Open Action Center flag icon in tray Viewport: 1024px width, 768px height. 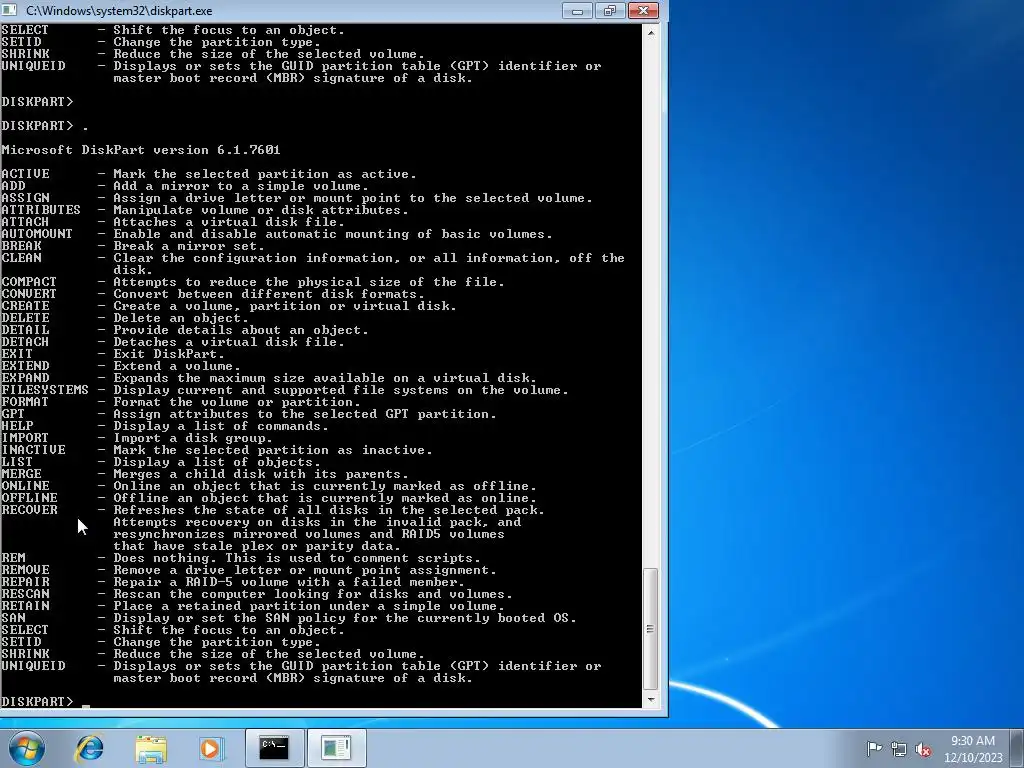coord(874,748)
